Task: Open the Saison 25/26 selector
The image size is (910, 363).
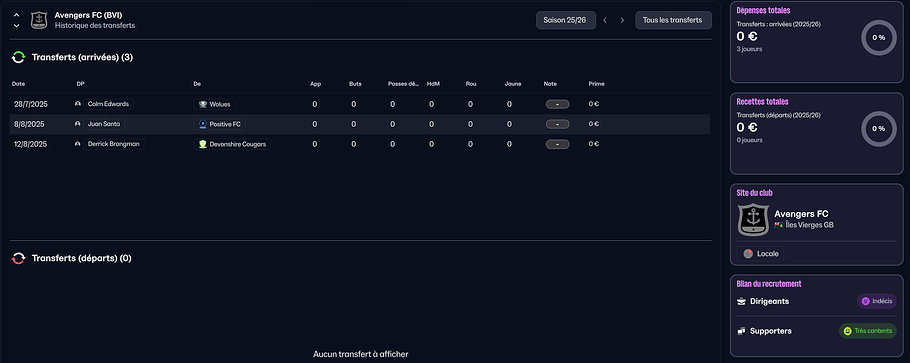Action: 565,20
